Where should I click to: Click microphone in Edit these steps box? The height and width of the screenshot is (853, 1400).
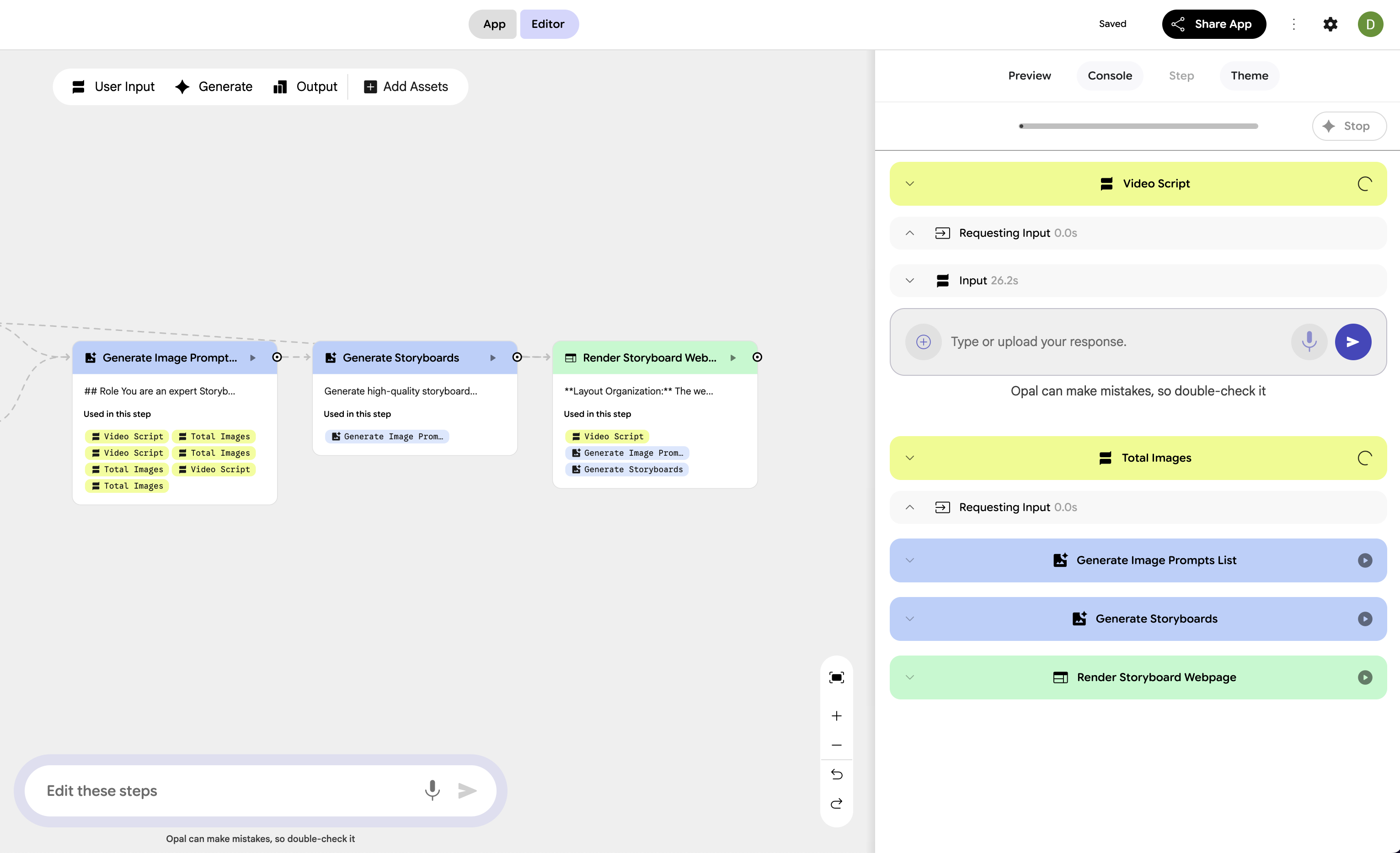[432, 790]
